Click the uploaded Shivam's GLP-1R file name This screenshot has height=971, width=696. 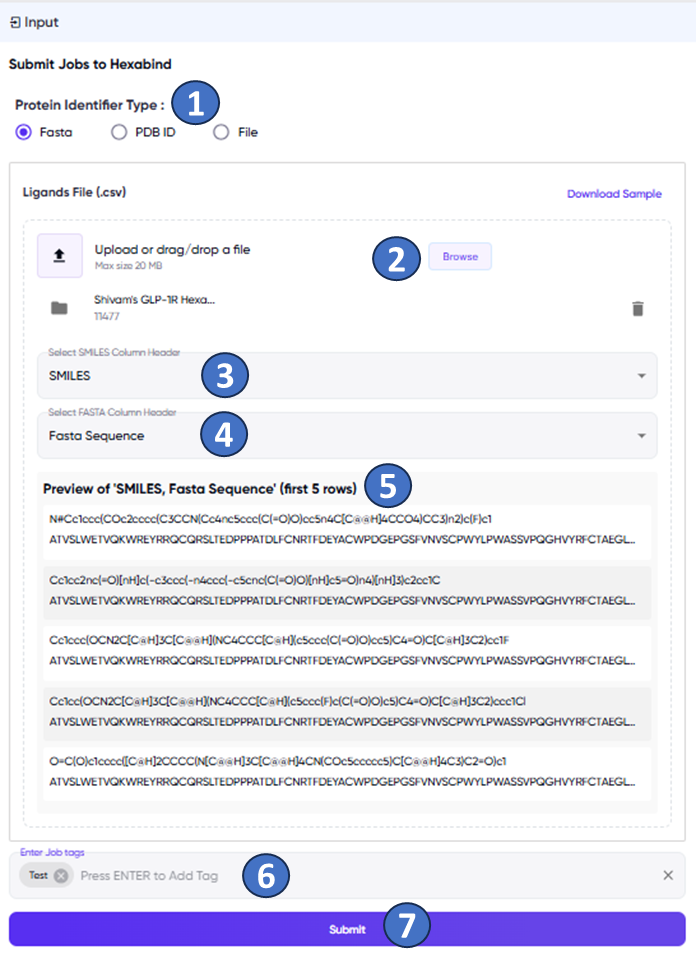(x=154, y=300)
